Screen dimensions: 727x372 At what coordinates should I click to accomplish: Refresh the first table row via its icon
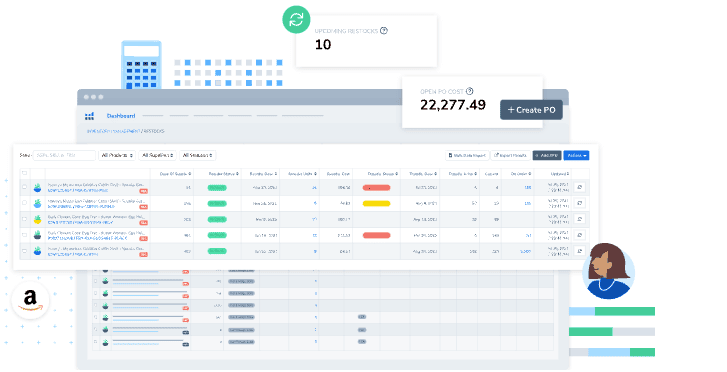580,187
